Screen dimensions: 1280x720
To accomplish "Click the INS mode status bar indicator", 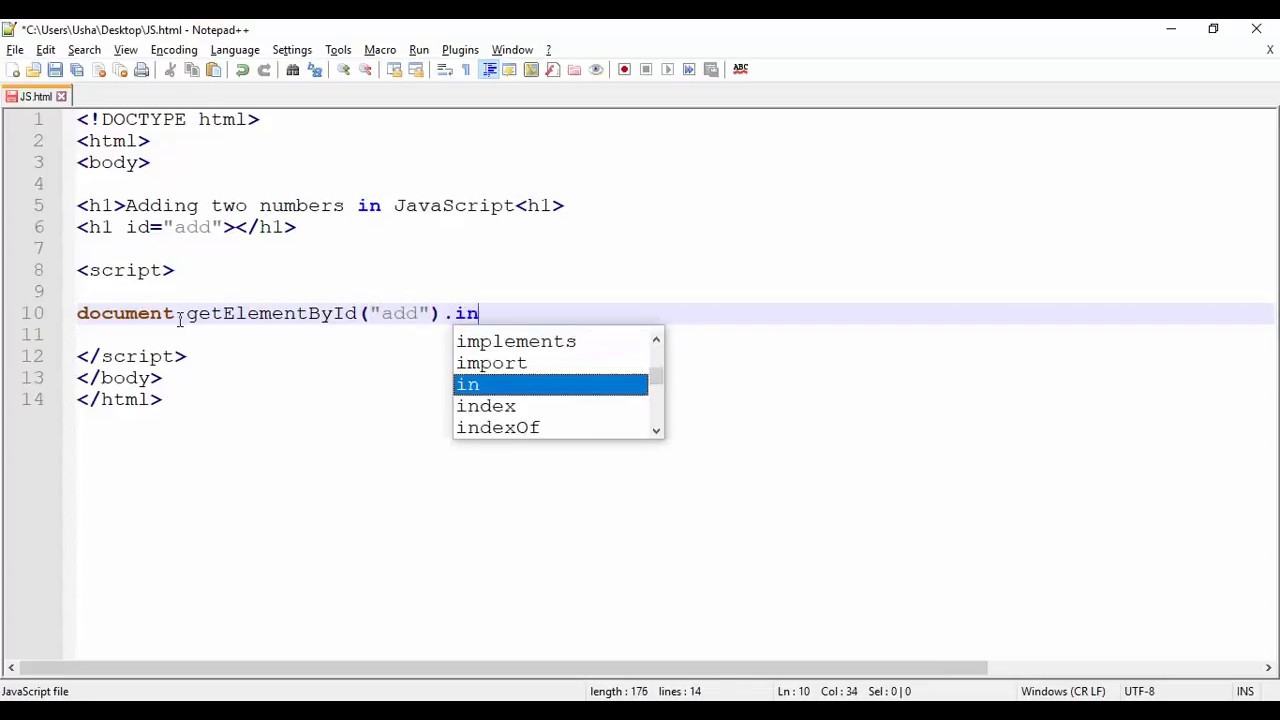I will click(1245, 691).
